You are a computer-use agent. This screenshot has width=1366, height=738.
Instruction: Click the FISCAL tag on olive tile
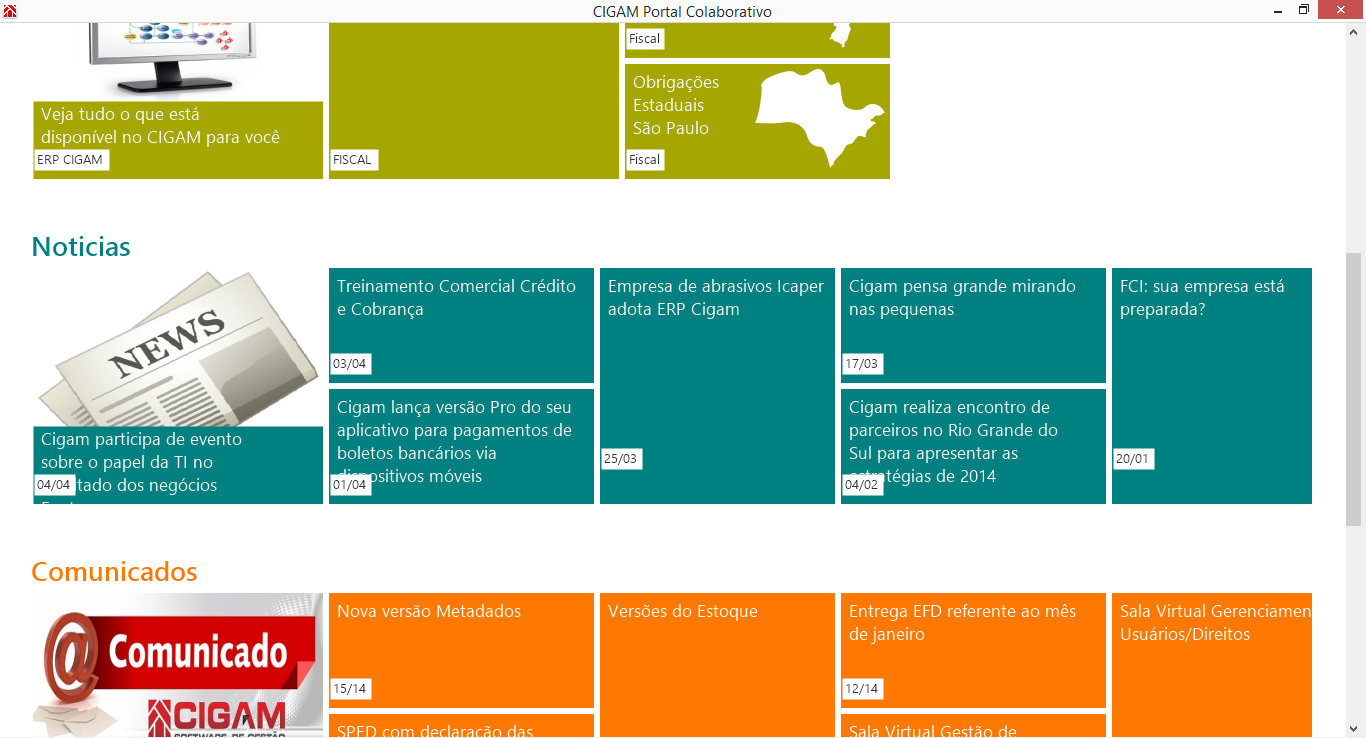[352, 160]
